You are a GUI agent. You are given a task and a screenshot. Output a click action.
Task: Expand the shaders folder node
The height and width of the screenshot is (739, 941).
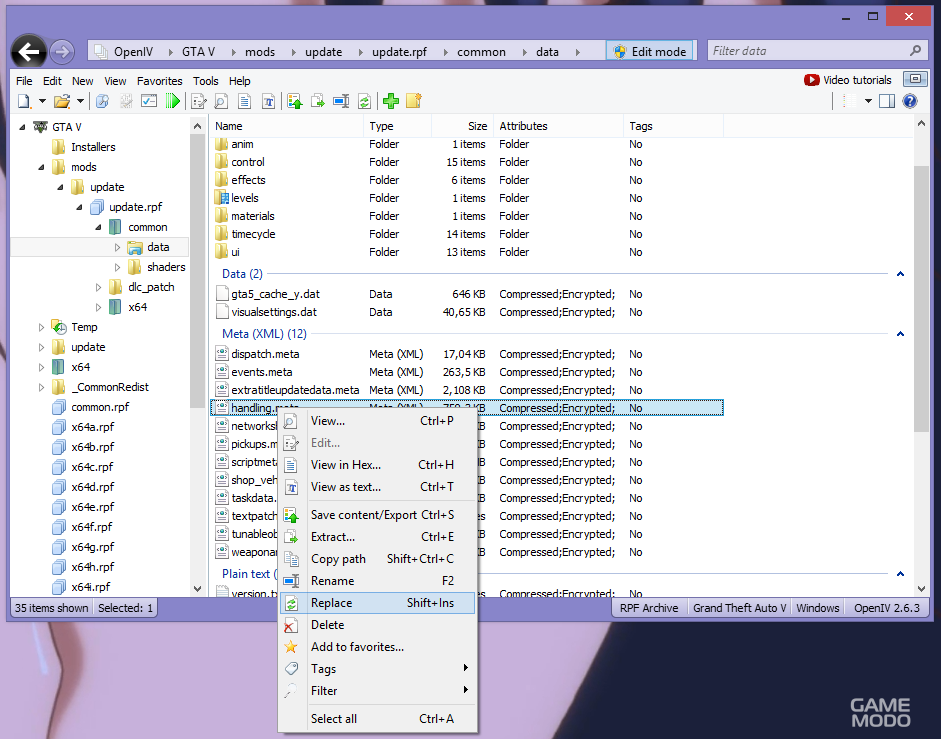click(118, 267)
